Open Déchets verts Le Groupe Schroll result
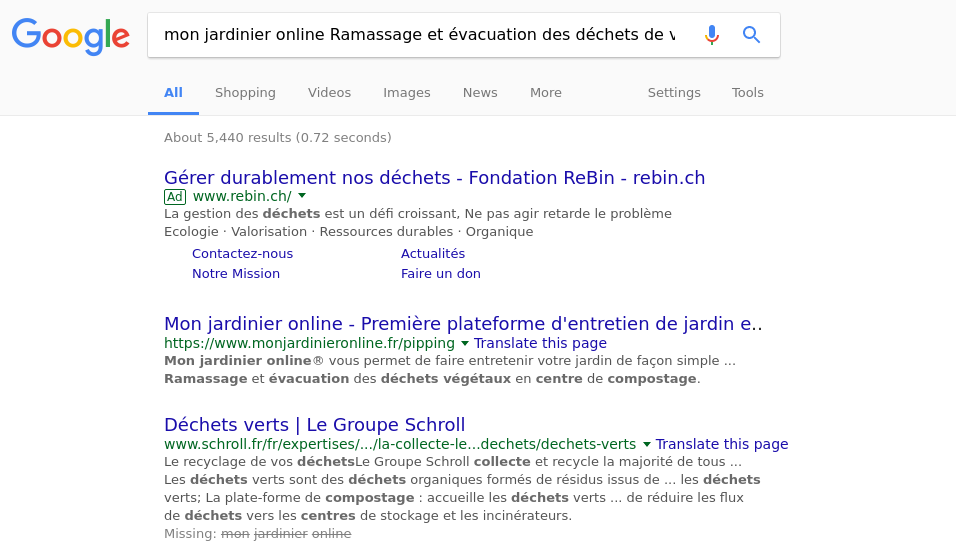The width and height of the screenshot is (956, 559). point(315,425)
